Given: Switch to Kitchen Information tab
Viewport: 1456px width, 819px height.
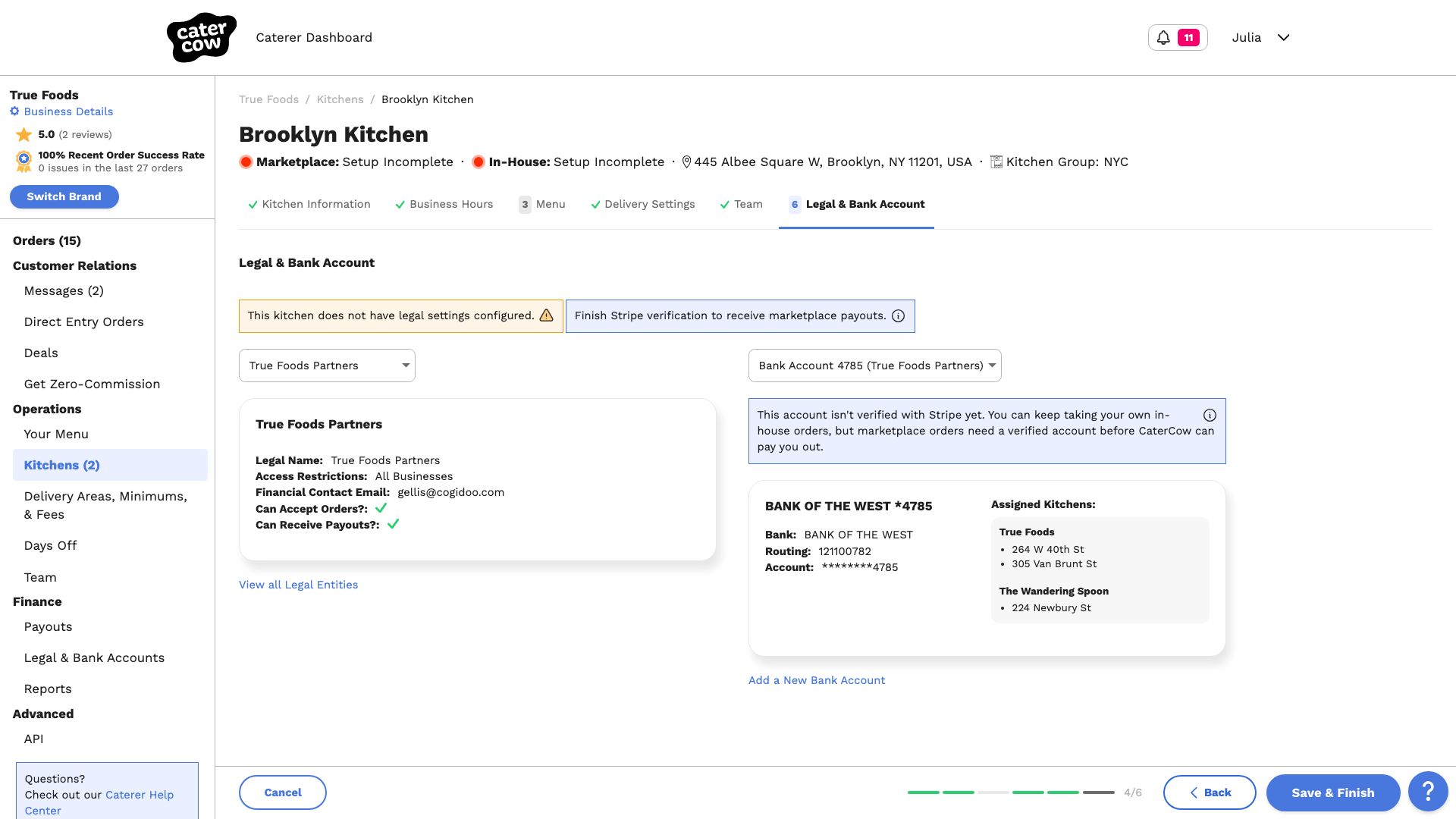Looking at the screenshot, I should (x=309, y=205).
